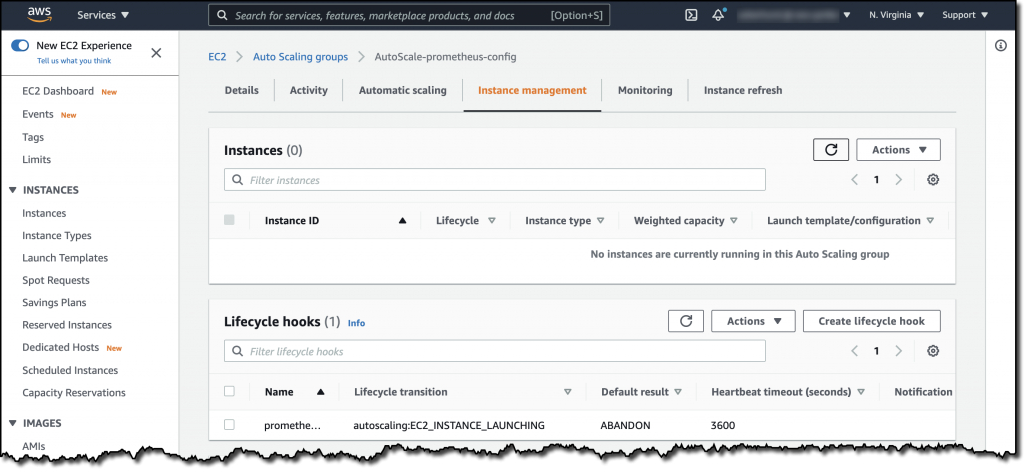
Task: Click the Filter lifecycle hooks field
Action: point(494,351)
